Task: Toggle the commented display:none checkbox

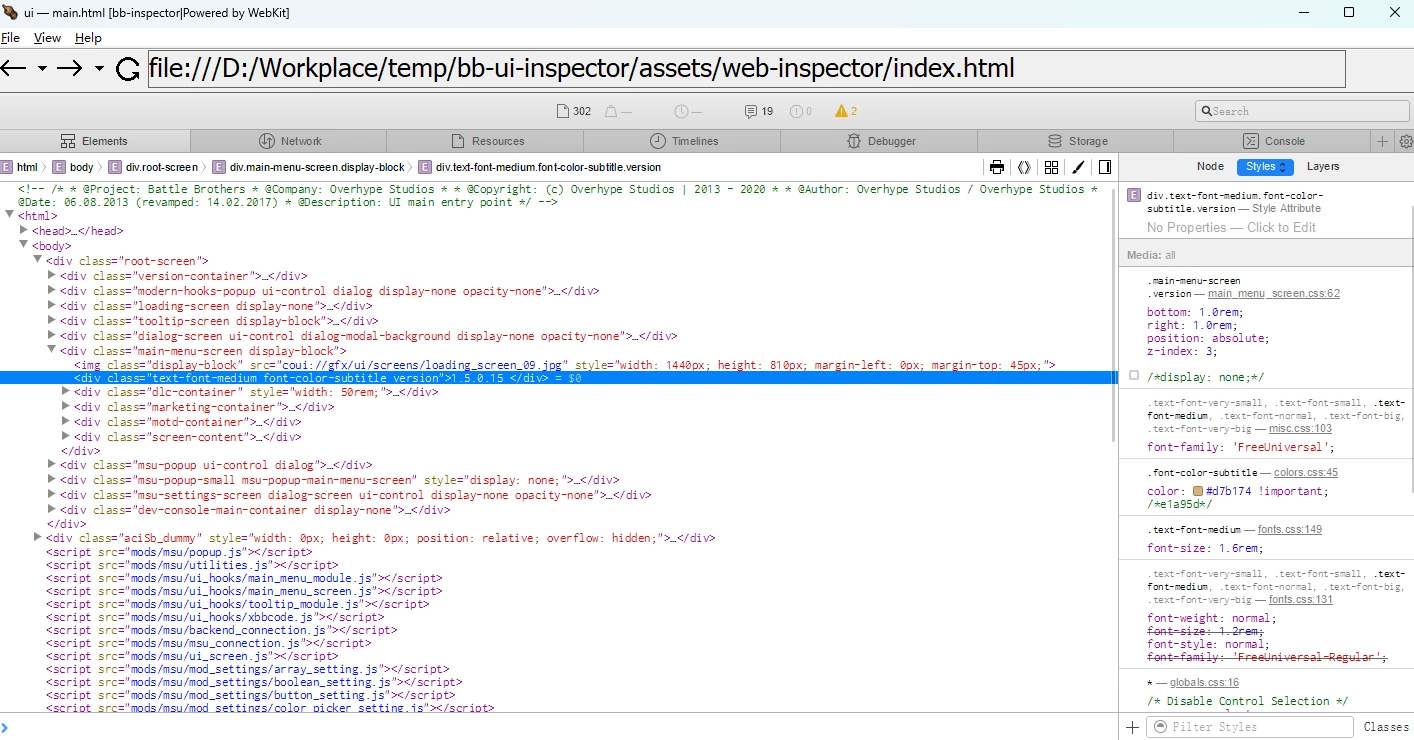Action: tap(1133, 376)
